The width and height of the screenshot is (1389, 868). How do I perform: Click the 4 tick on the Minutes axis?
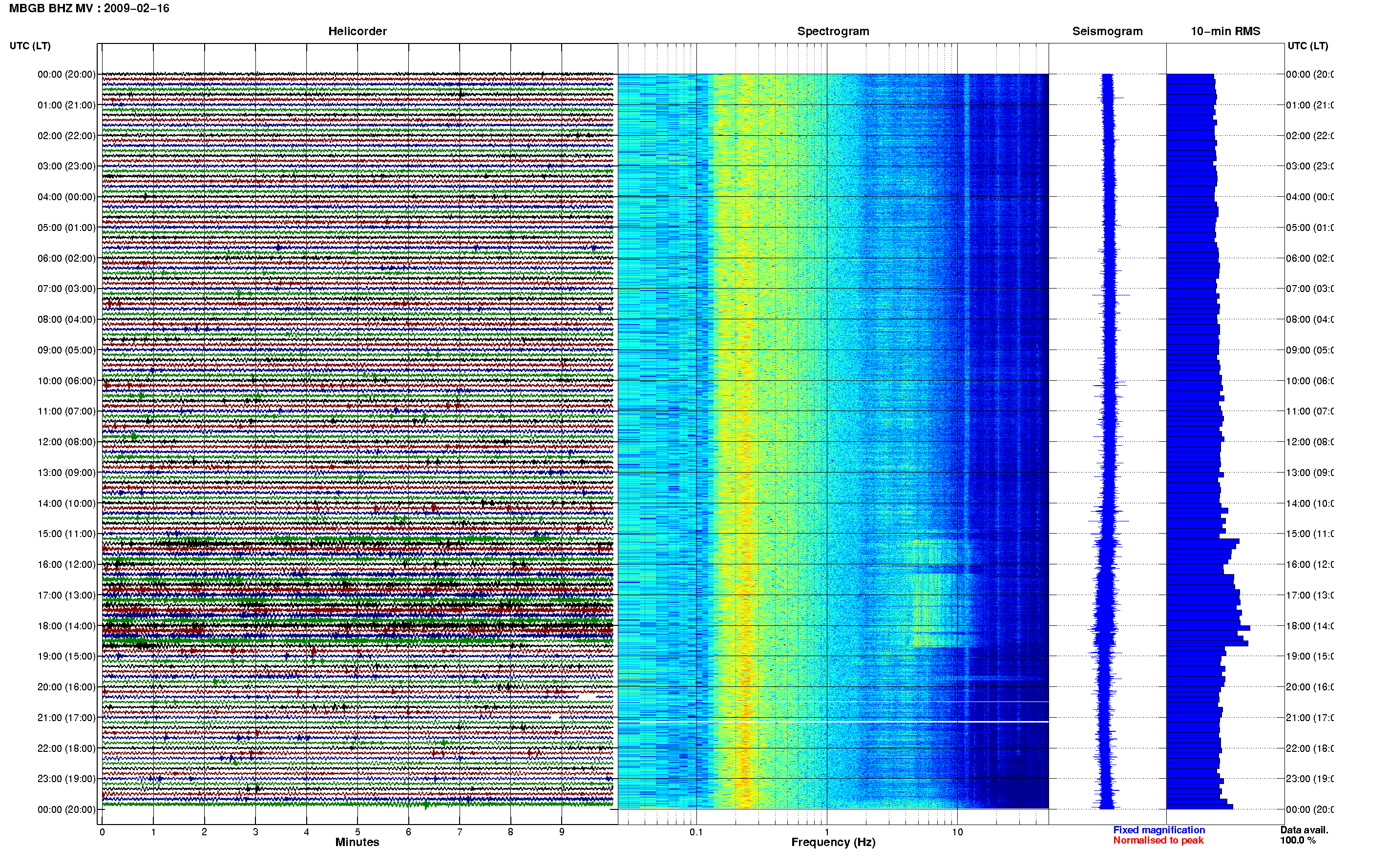(x=307, y=832)
